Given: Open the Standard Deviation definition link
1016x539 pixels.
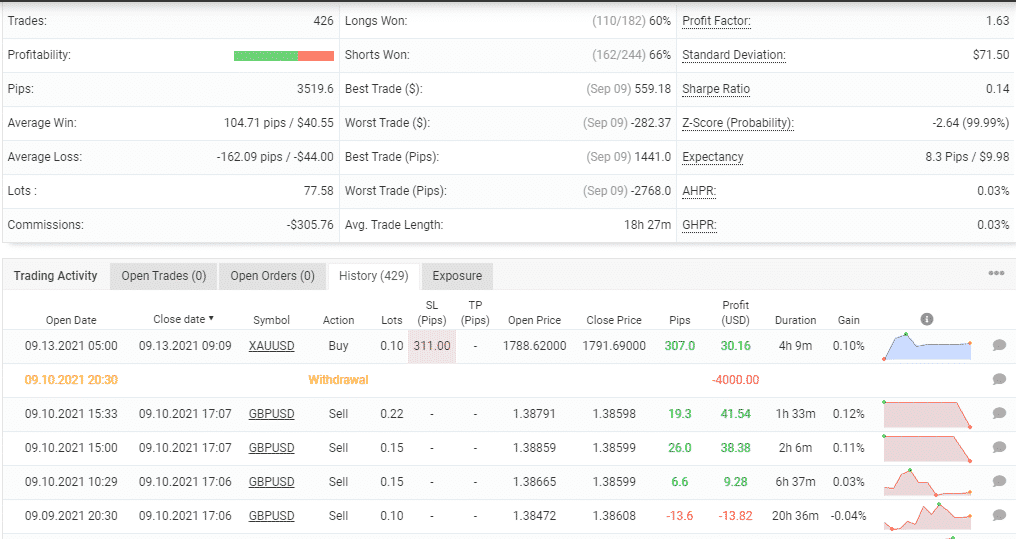Looking at the screenshot, I should coord(733,55).
